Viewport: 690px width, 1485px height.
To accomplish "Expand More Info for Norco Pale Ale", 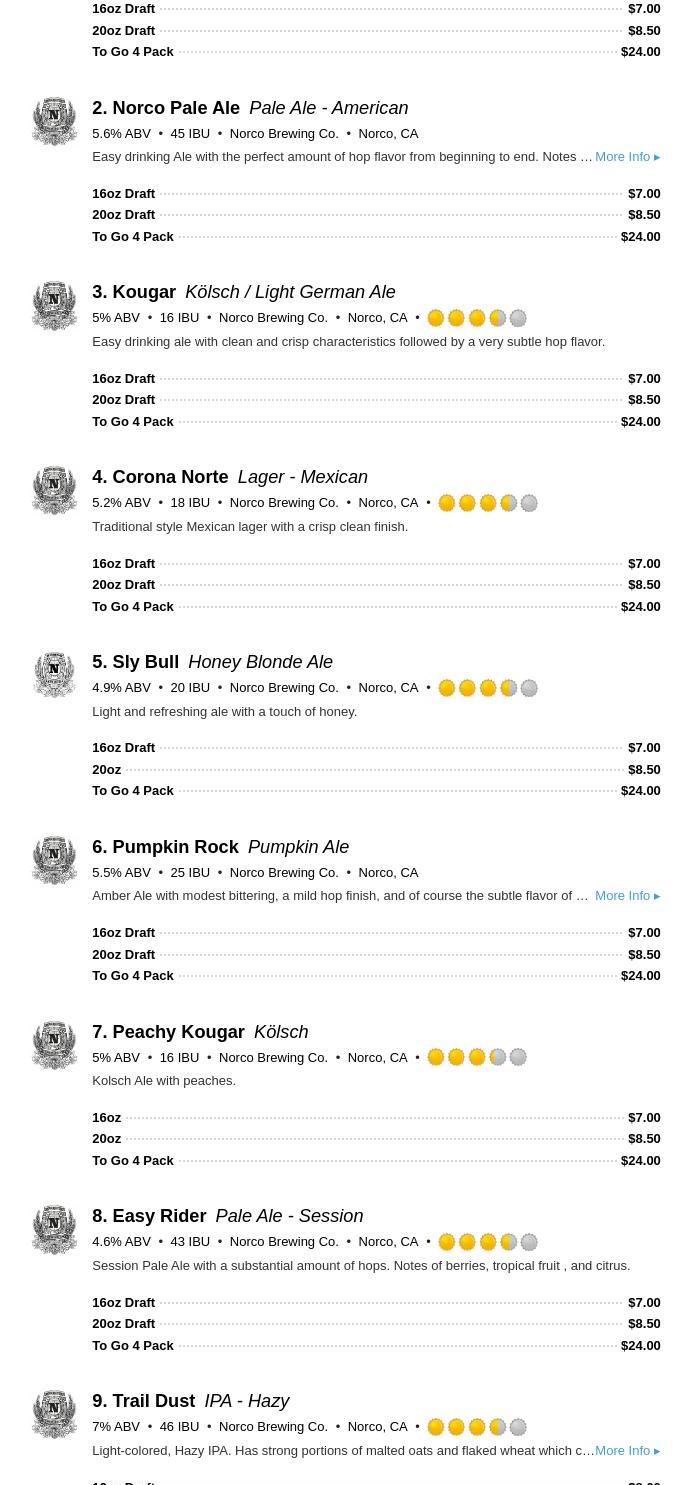I will (x=627, y=157).
